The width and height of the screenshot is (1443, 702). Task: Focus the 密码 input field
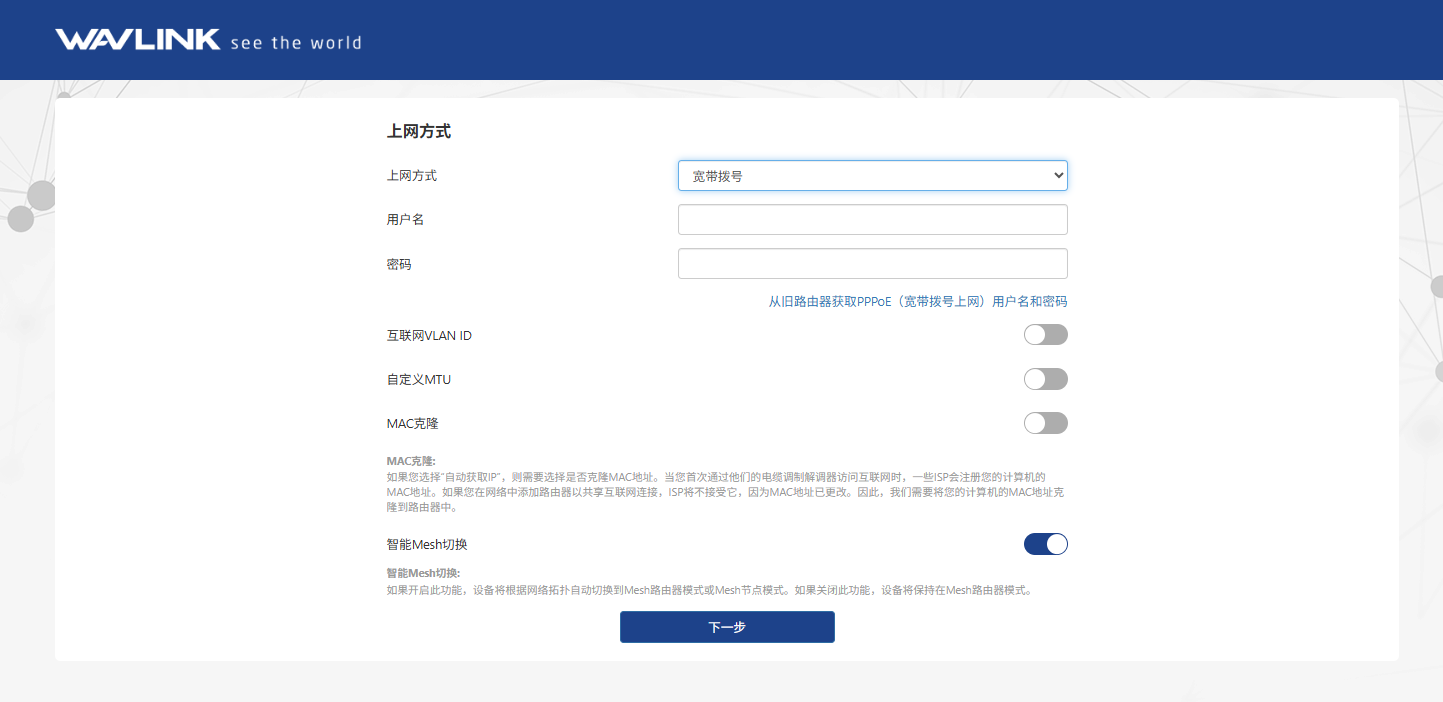click(872, 264)
